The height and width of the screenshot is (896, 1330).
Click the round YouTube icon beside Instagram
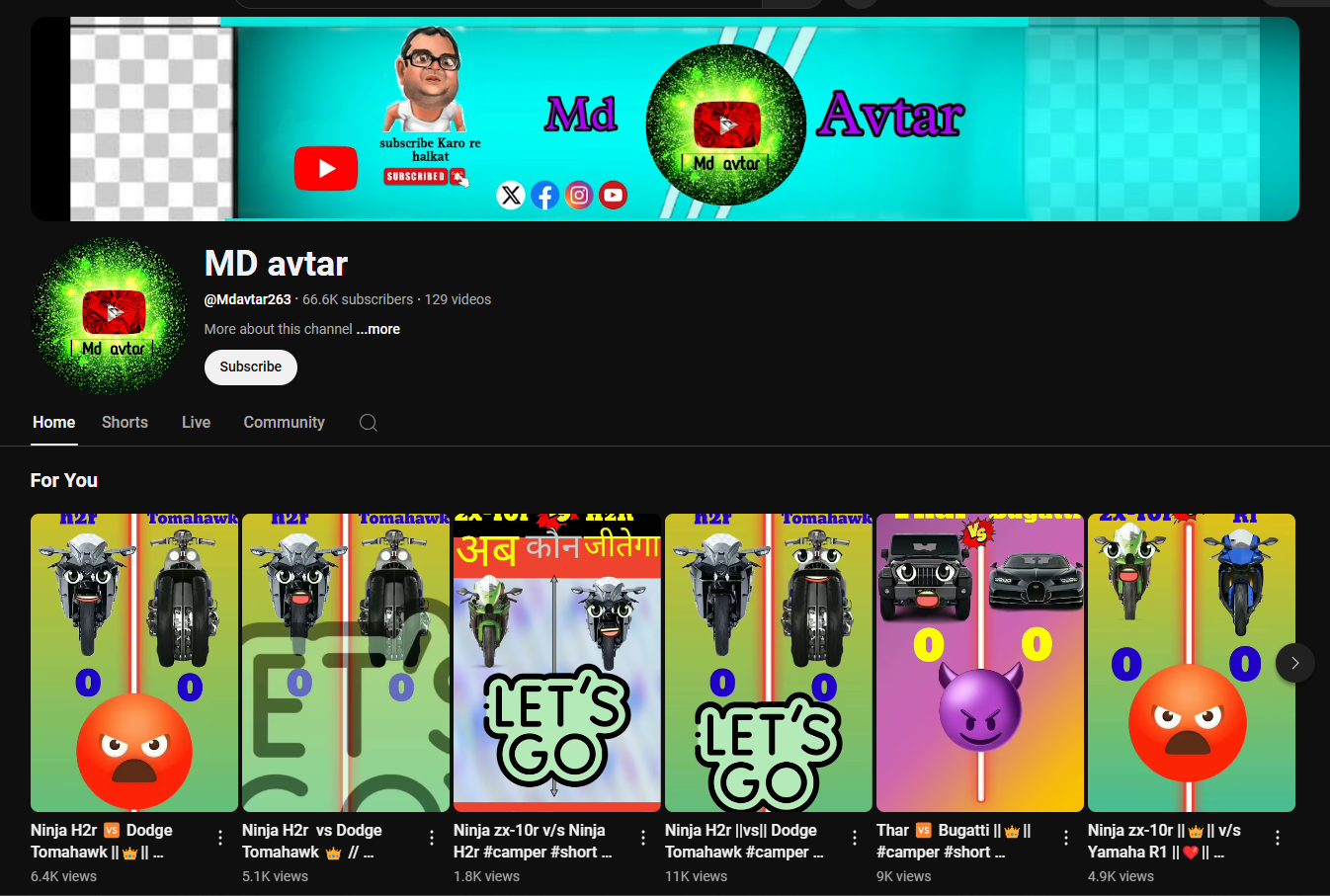pyautogui.click(x=614, y=195)
